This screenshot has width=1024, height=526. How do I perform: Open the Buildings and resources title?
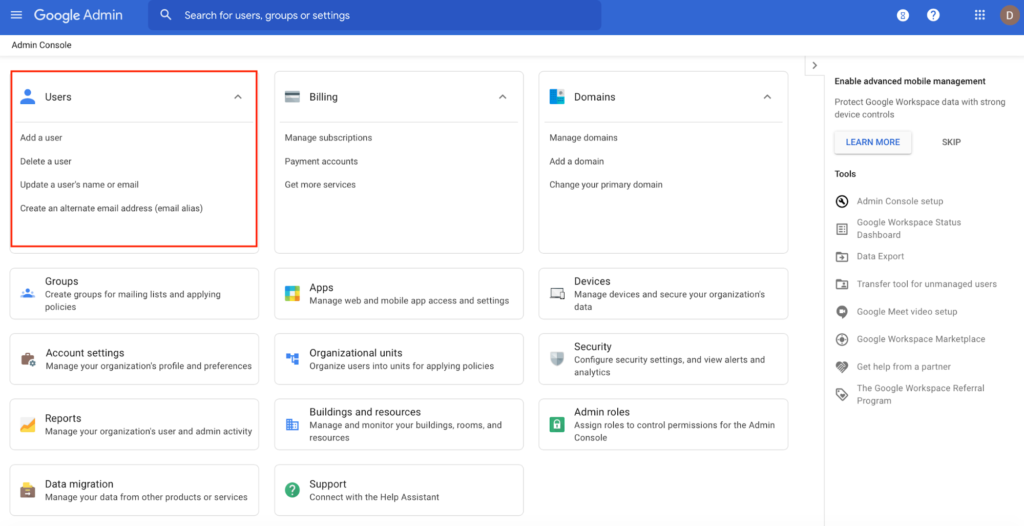[365, 412]
